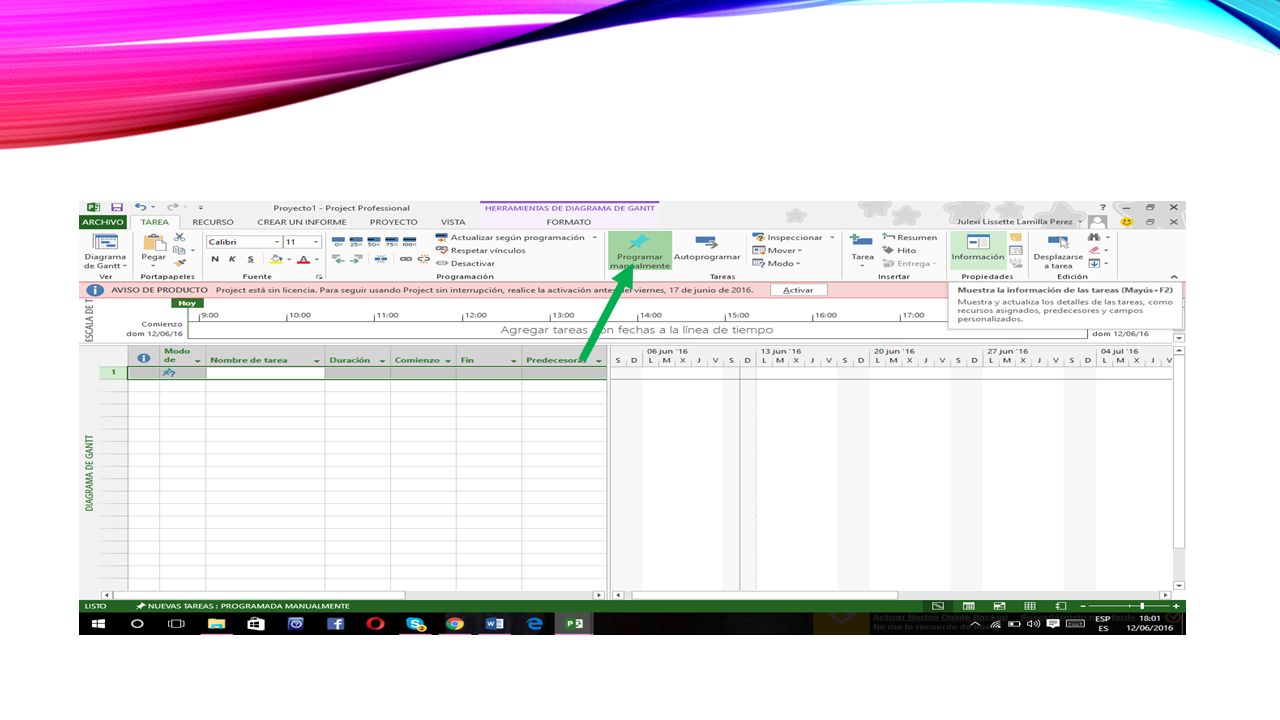
Task: Toggle Underline S formatting
Action: tap(249, 259)
